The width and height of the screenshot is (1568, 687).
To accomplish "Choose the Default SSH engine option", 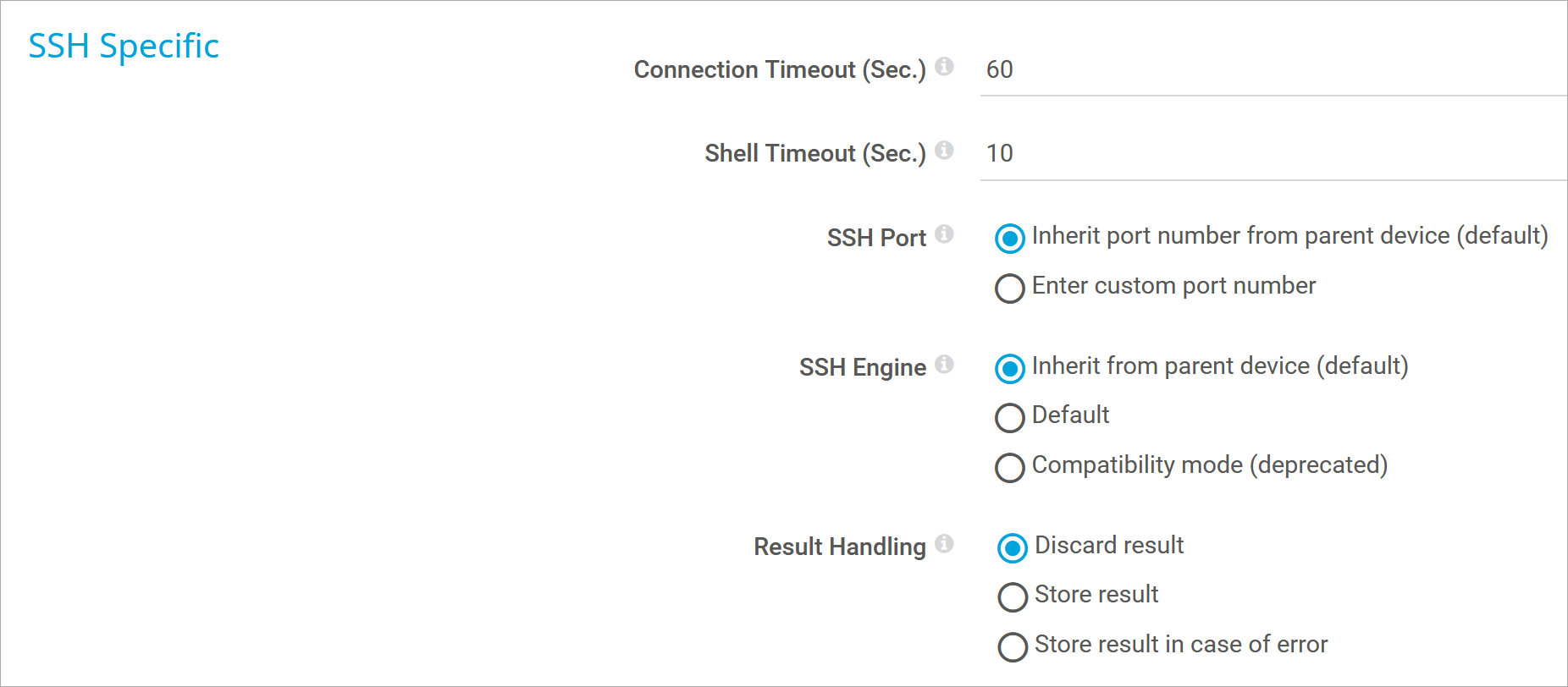I will (1010, 418).
